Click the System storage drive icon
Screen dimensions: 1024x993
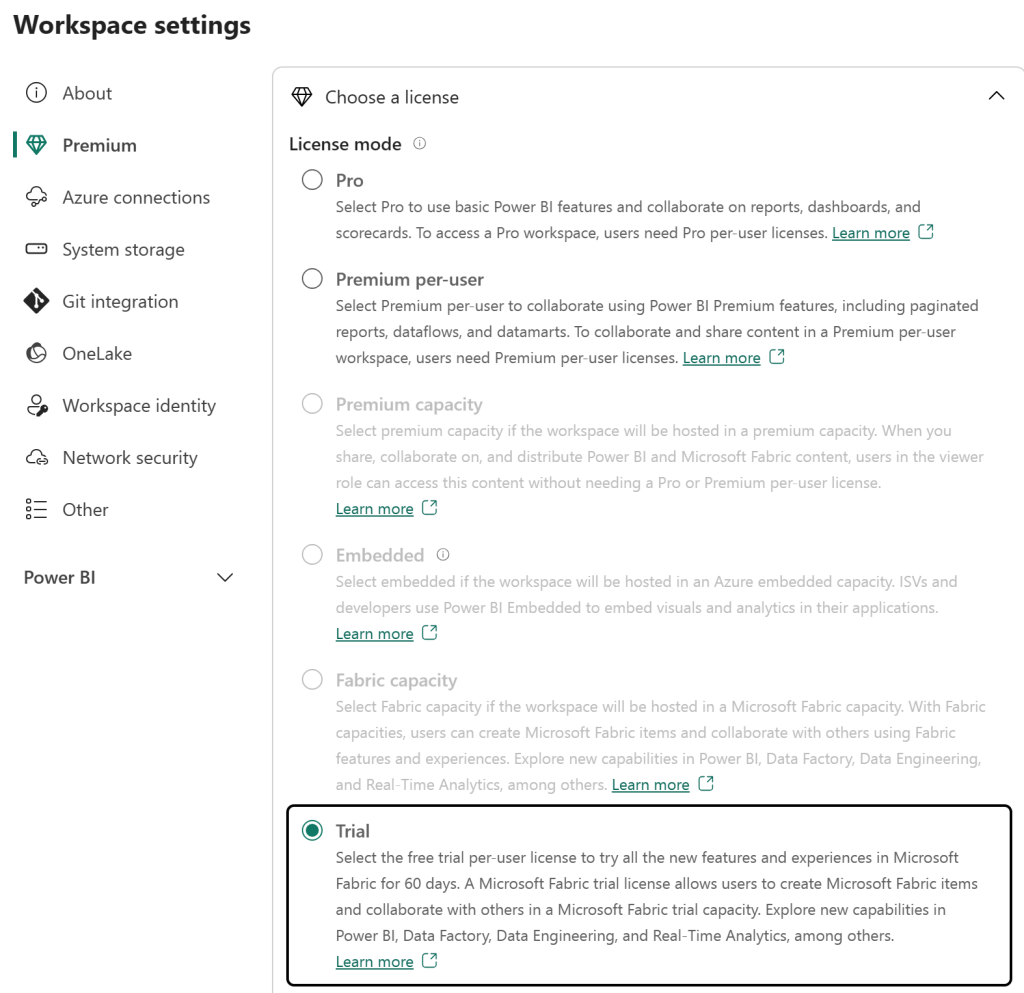click(36, 249)
